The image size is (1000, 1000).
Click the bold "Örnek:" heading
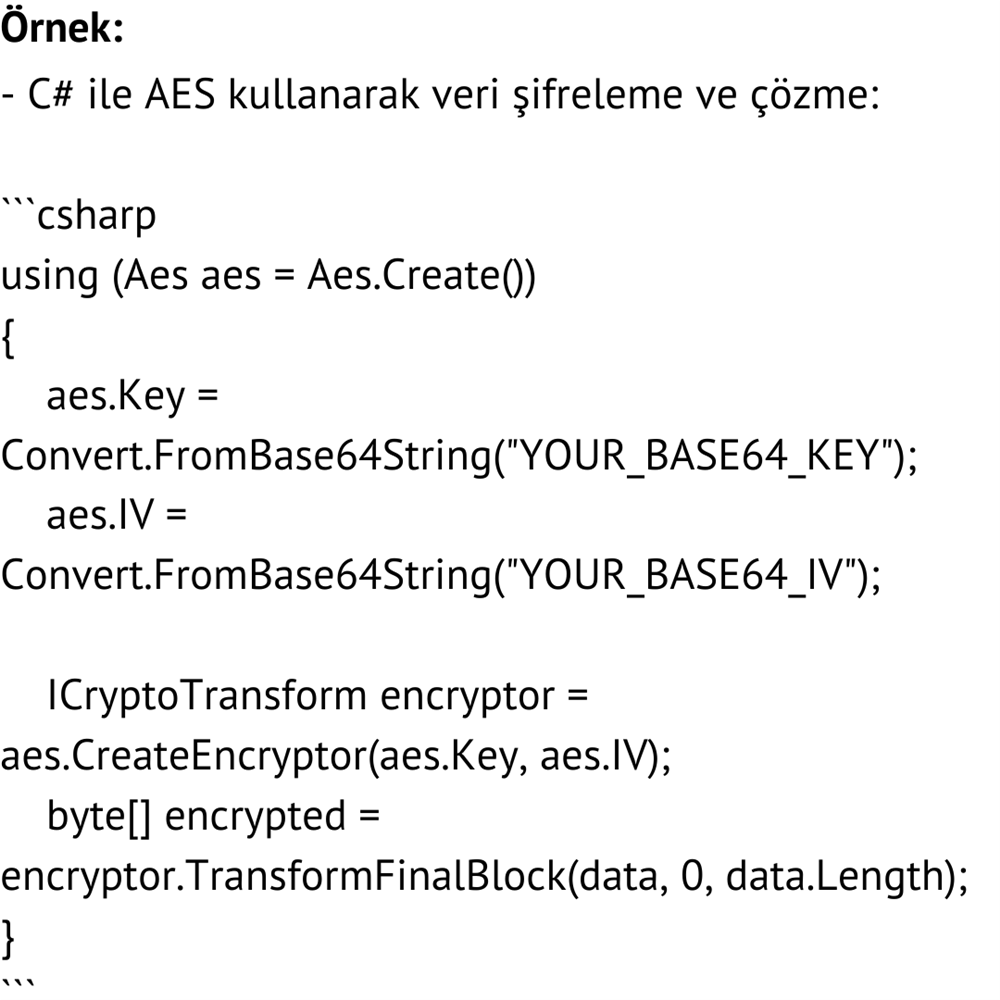[x=62, y=29]
